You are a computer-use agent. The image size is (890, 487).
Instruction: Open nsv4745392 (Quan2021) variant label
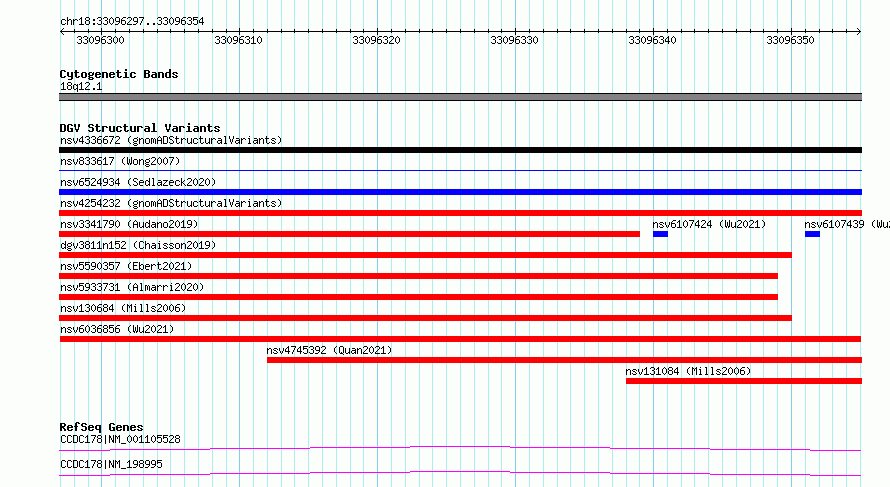(x=329, y=350)
